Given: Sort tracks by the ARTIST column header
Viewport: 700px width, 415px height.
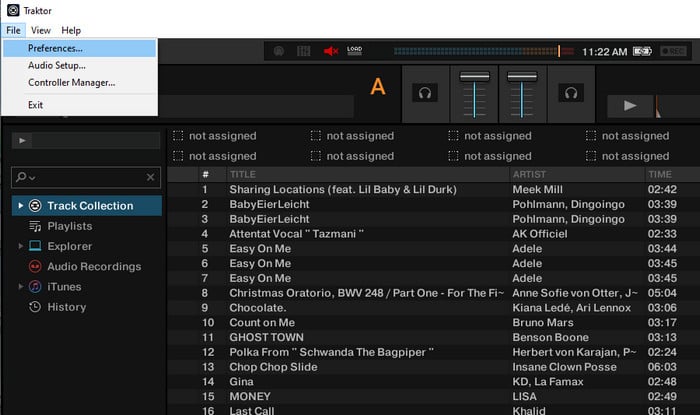Looking at the screenshot, I should (x=529, y=174).
